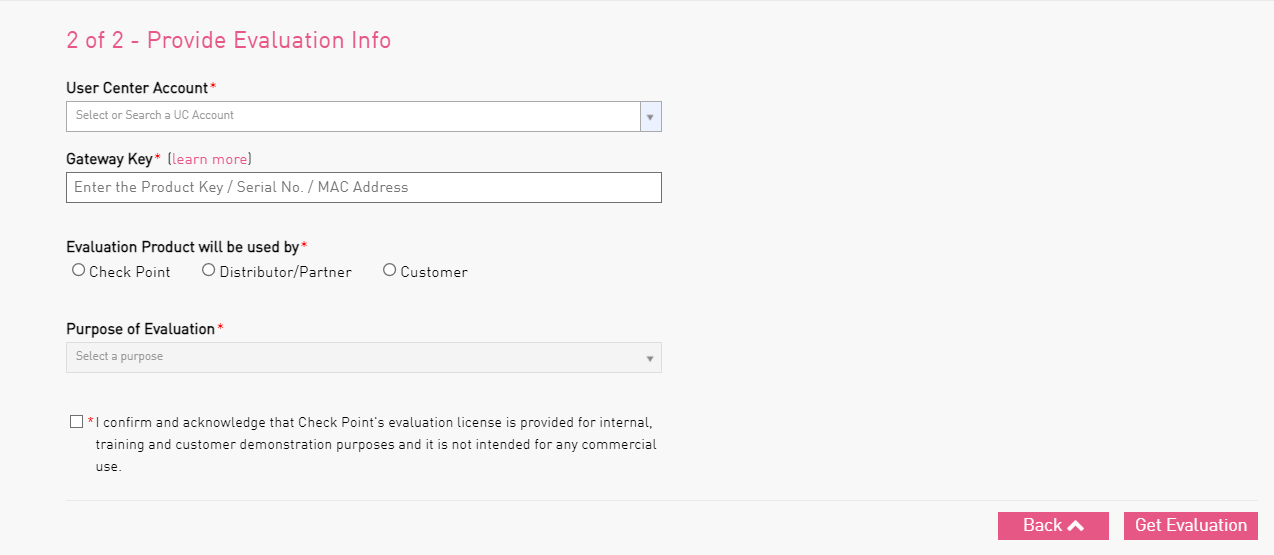This screenshot has width=1274, height=555.
Task: Choose the Distributor/Partner radio option
Action: click(x=209, y=270)
